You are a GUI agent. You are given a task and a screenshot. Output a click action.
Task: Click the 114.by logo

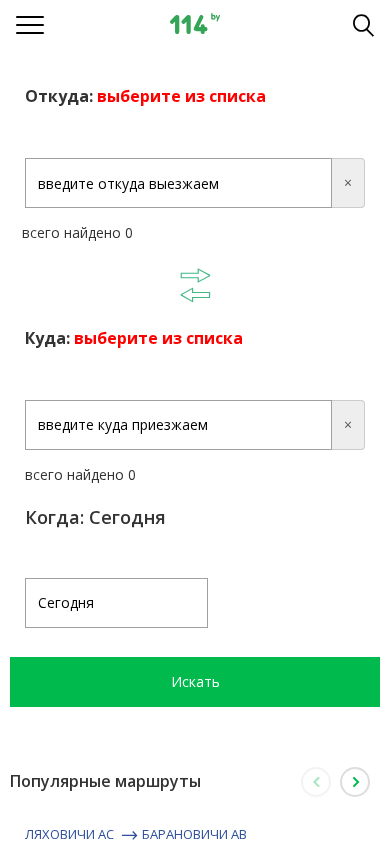click(x=195, y=24)
